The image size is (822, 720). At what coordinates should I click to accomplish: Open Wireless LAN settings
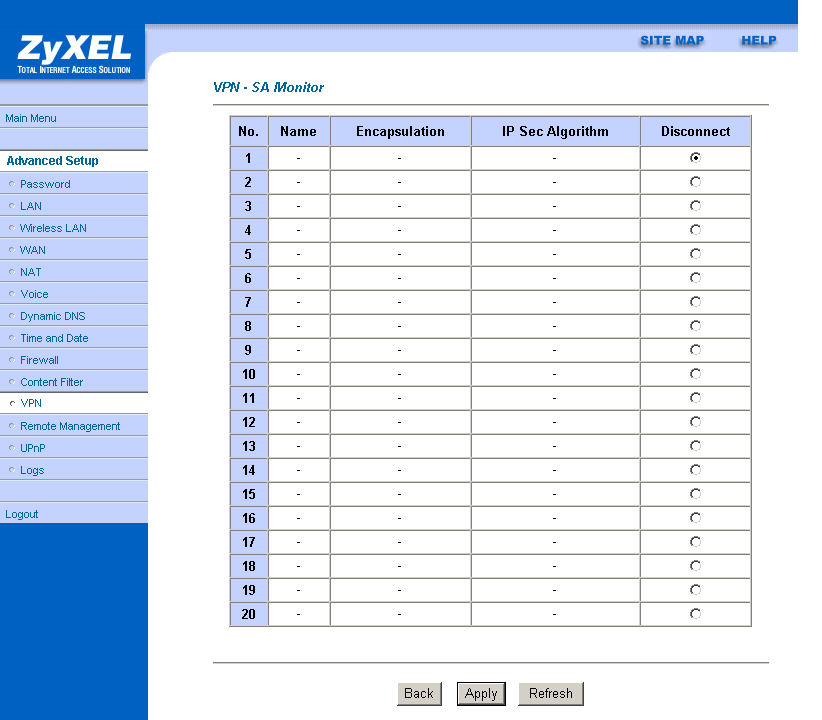tap(53, 228)
